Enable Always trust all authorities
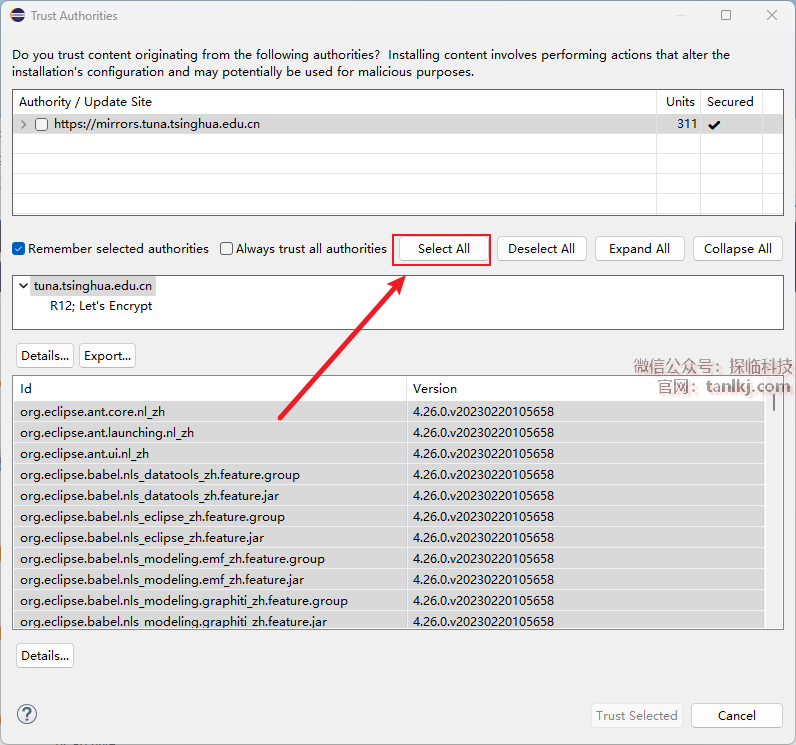Image resolution: width=796 pixels, height=745 pixels. tap(227, 249)
